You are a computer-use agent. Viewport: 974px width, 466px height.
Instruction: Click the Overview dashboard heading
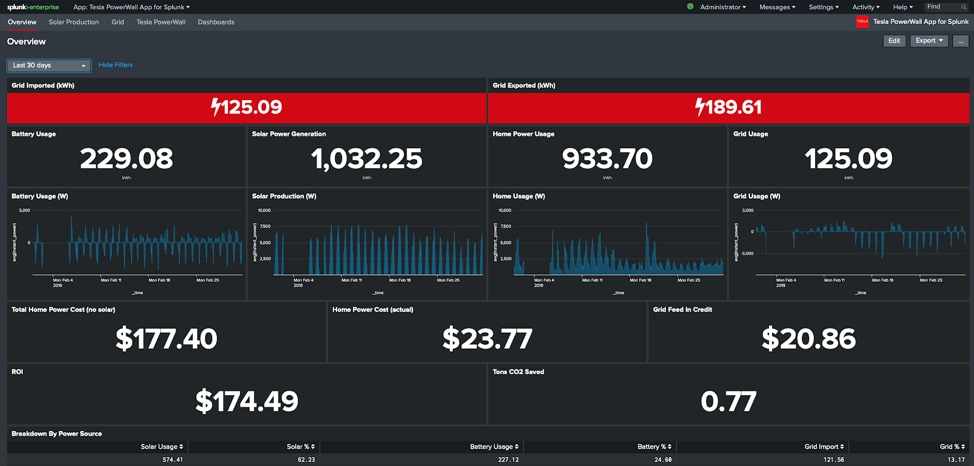coord(26,42)
